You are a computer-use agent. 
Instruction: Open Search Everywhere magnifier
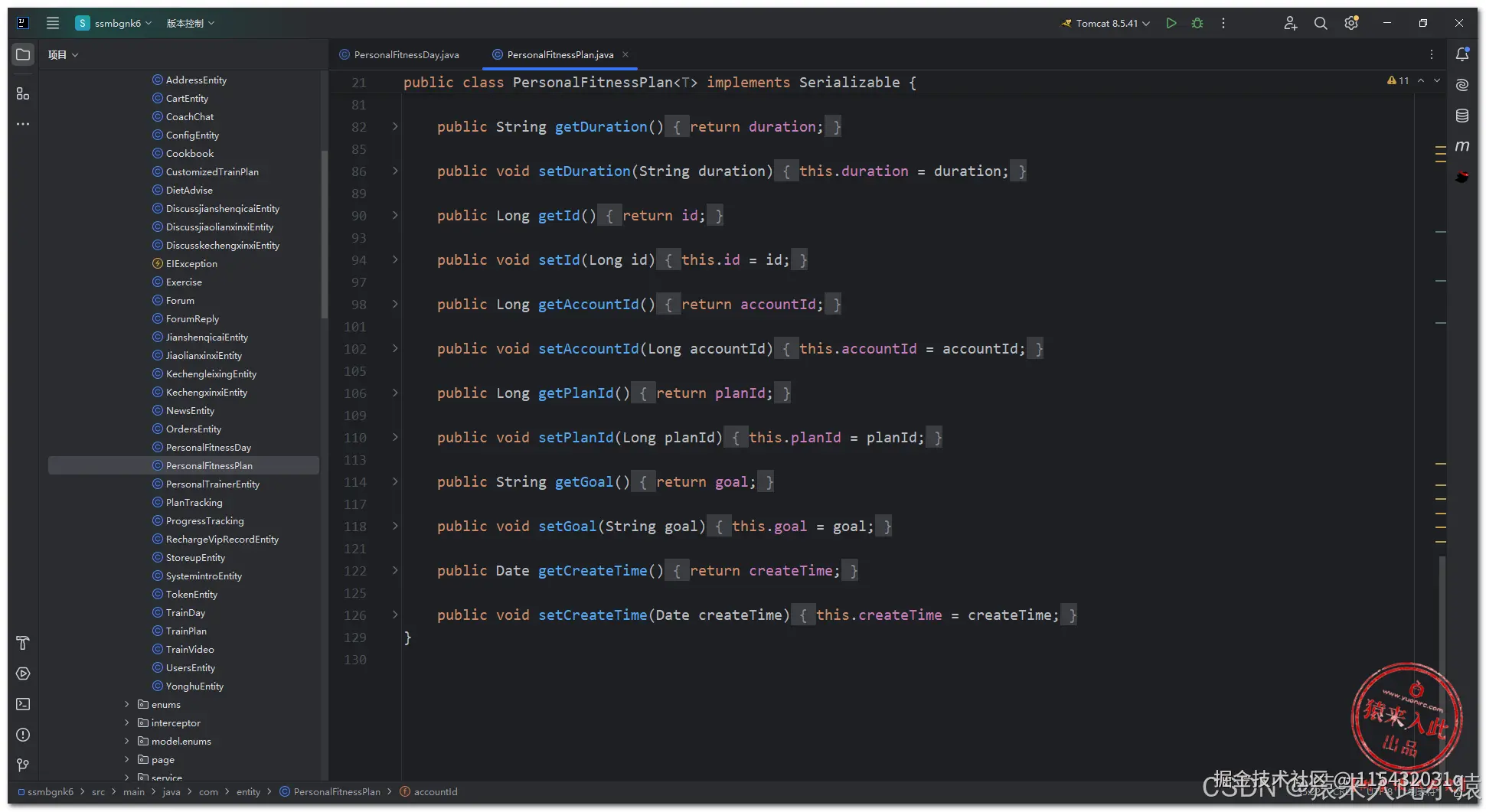pos(1321,23)
